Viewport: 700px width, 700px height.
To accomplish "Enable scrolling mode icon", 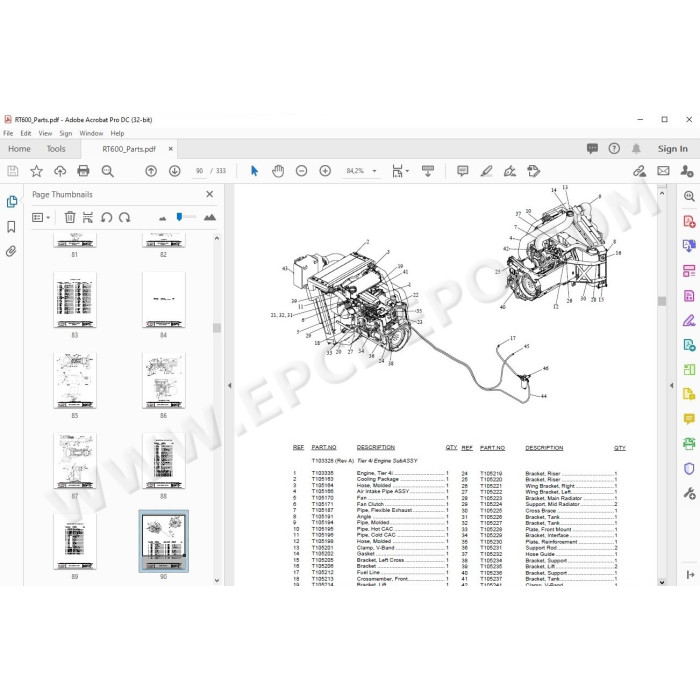I will point(428,171).
